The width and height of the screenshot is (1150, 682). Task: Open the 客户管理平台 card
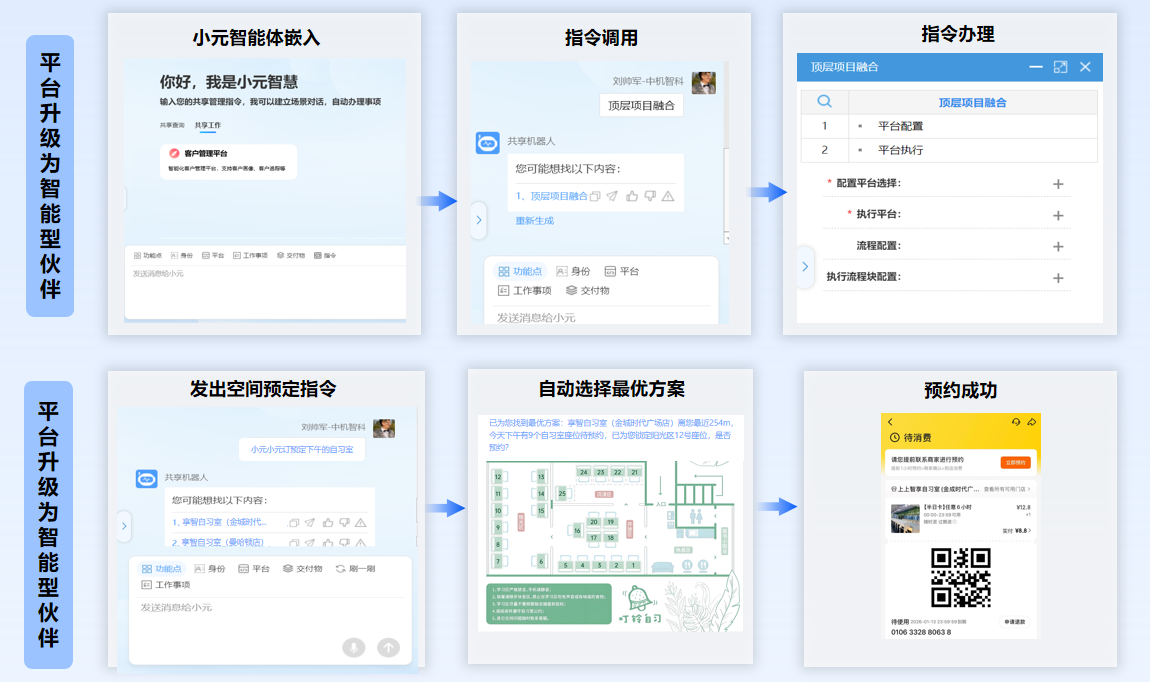[228, 161]
